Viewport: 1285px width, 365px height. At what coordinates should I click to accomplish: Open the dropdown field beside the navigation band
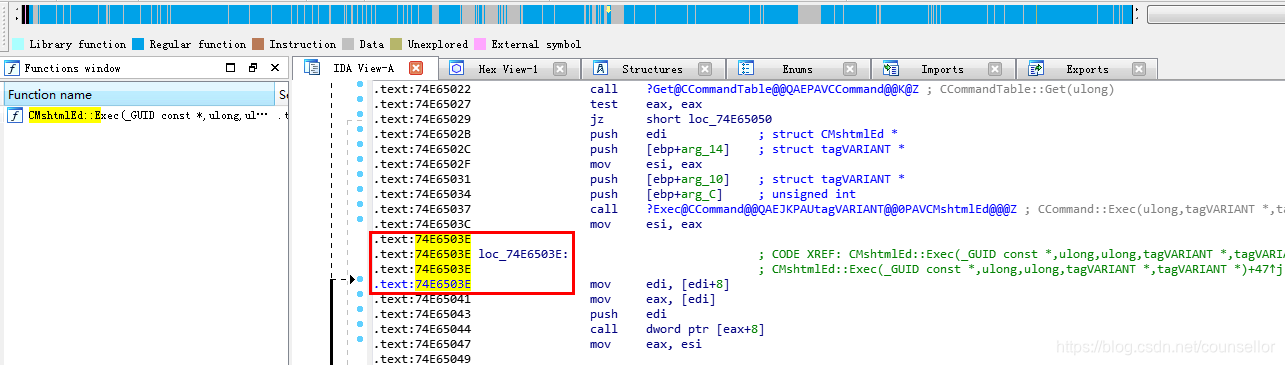(x=1215, y=15)
